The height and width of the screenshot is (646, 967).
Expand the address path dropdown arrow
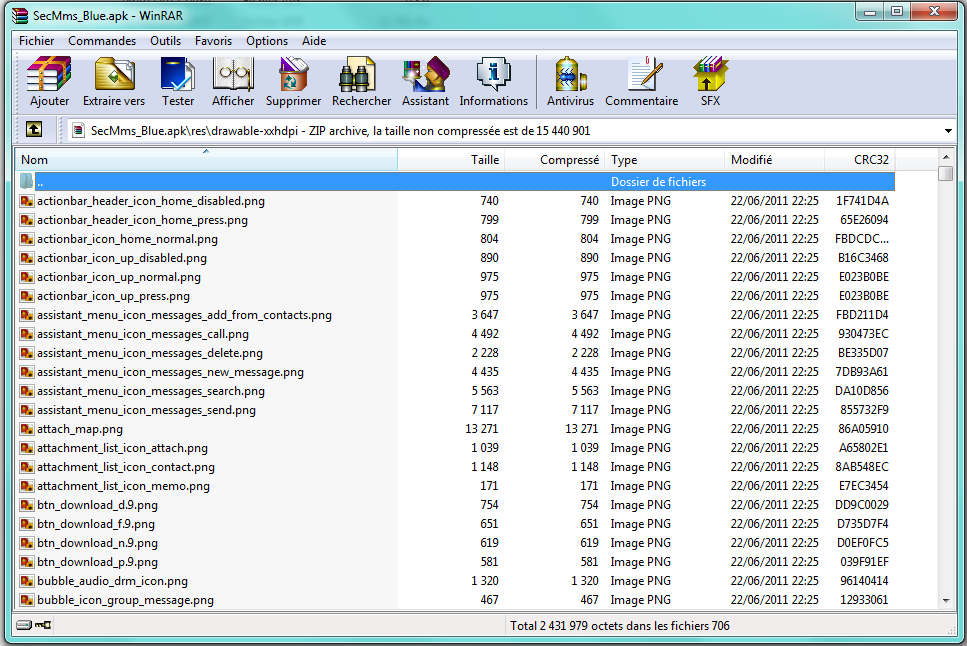[x=948, y=131]
